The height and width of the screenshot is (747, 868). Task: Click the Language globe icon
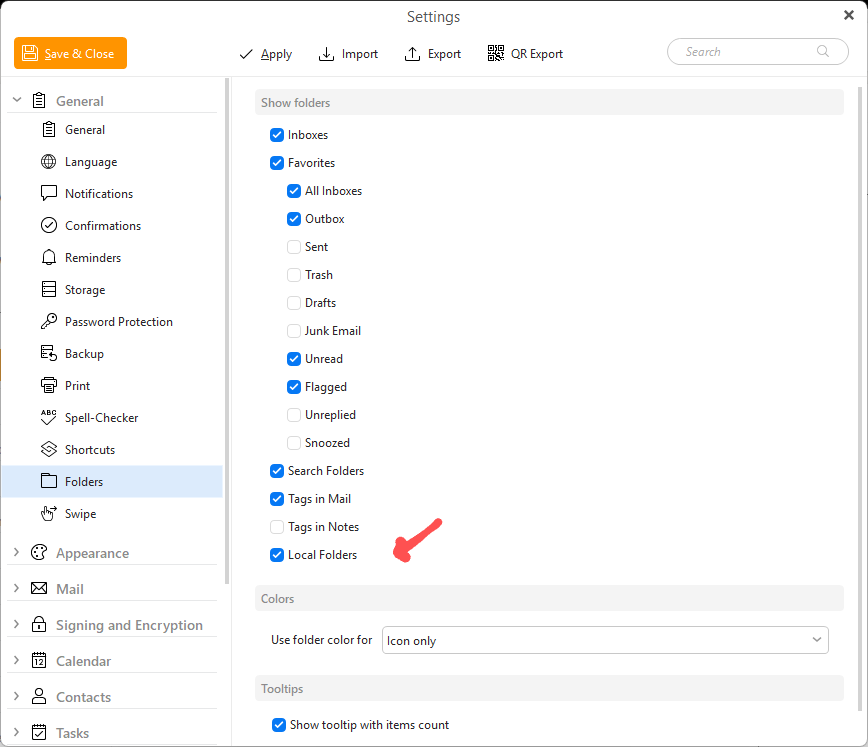(x=49, y=162)
